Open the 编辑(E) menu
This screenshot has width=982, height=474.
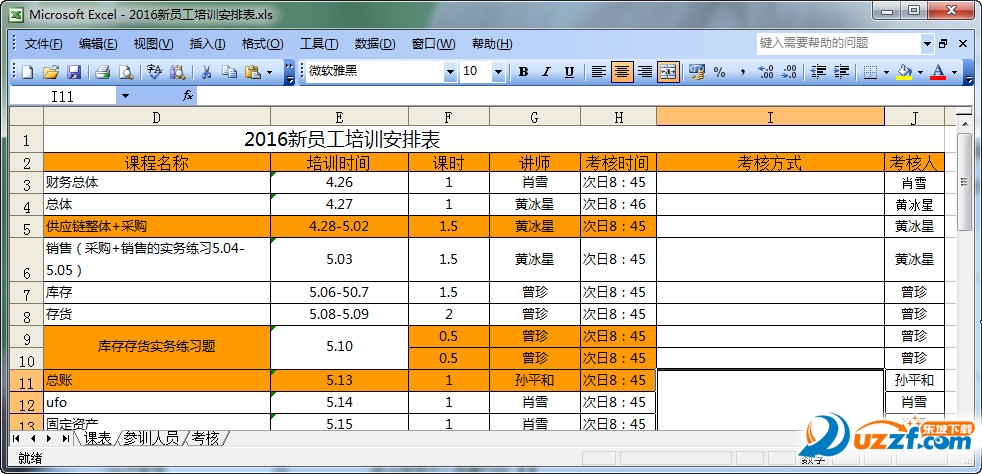(98, 44)
